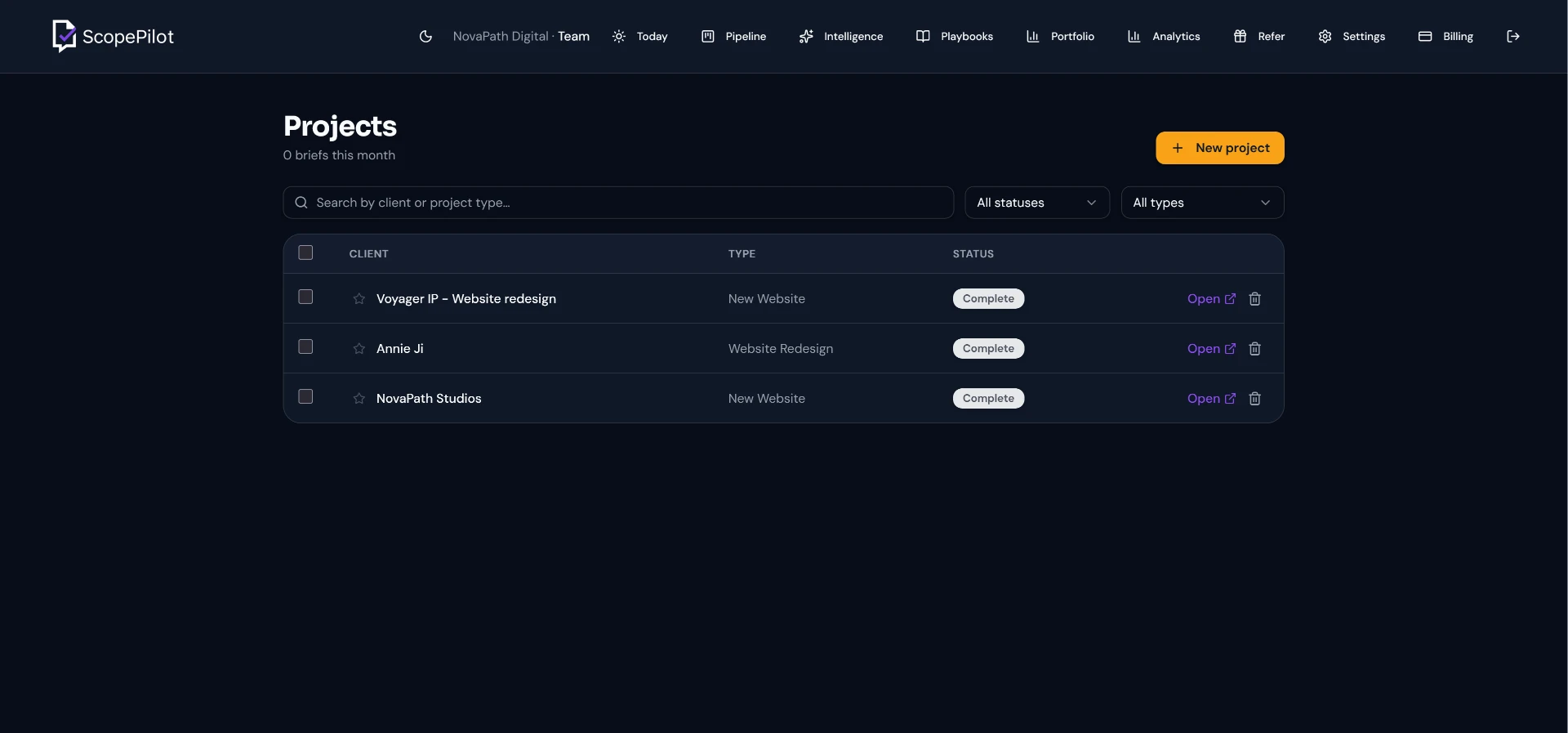
Task: Open the Refer page
Action: [x=1259, y=36]
